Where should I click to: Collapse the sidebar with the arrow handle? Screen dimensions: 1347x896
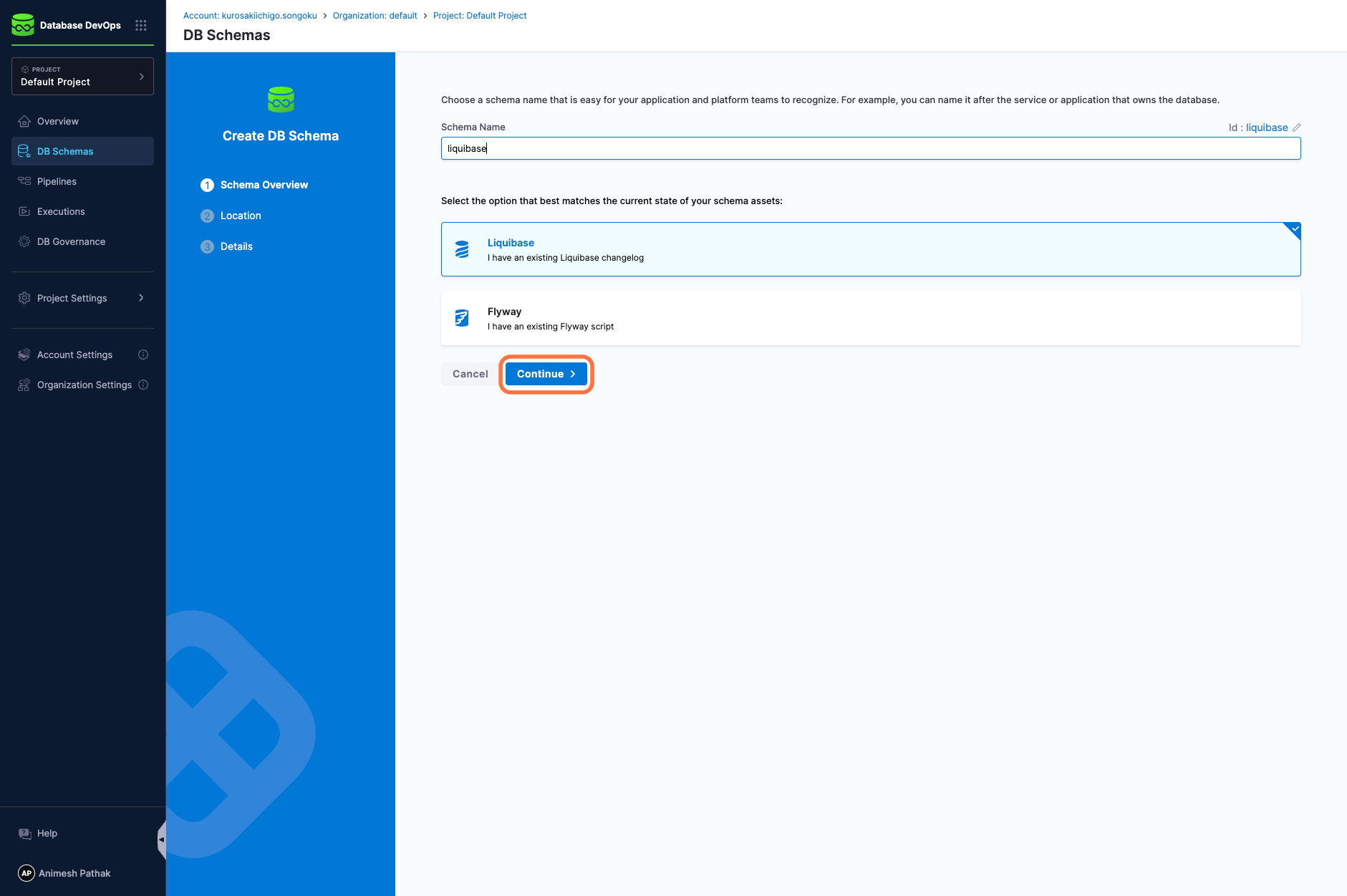pyautogui.click(x=162, y=839)
